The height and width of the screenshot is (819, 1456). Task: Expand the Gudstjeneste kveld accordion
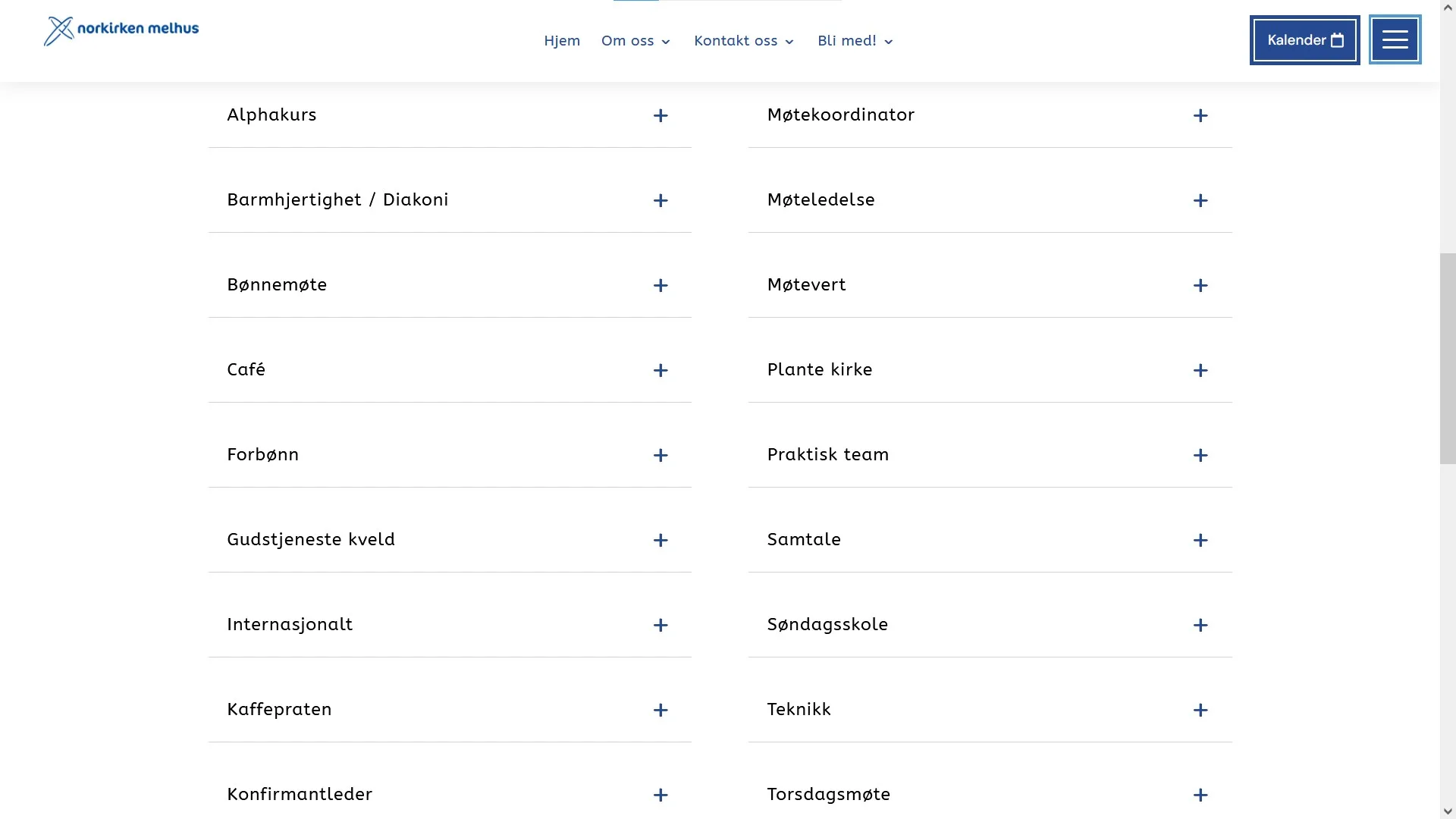[450, 539]
